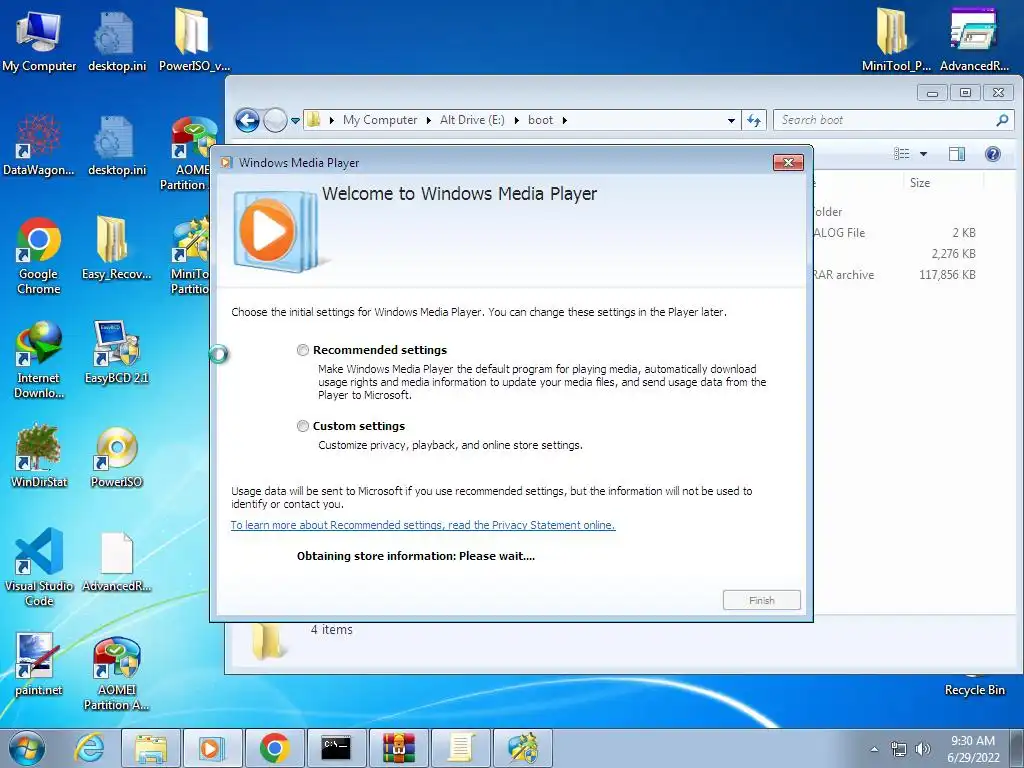1024x768 pixels.
Task: Click the volume speaker tray icon
Action: [x=922, y=749]
